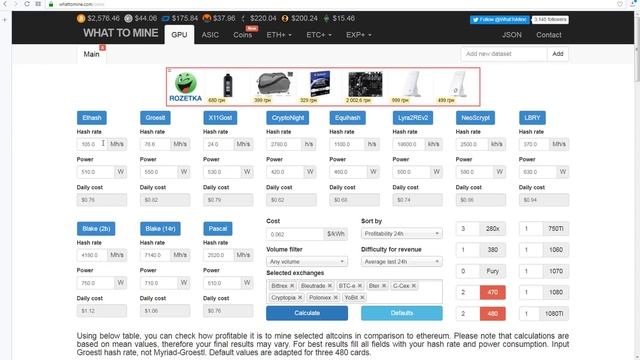Click the Calculate button
Image resolution: width=640 pixels, height=360 pixels.
pyautogui.click(x=307, y=313)
